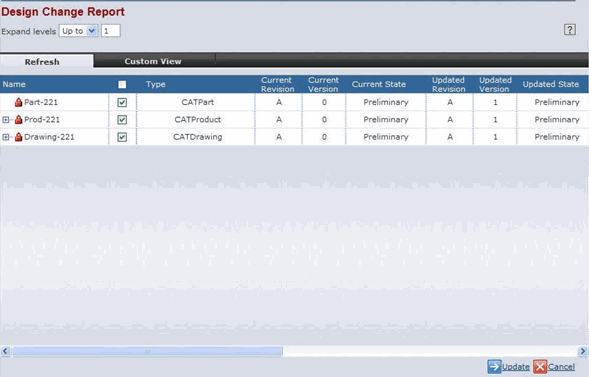Click the Design Change Report title
Viewport: 589px width, 377px height.
(x=63, y=12)
